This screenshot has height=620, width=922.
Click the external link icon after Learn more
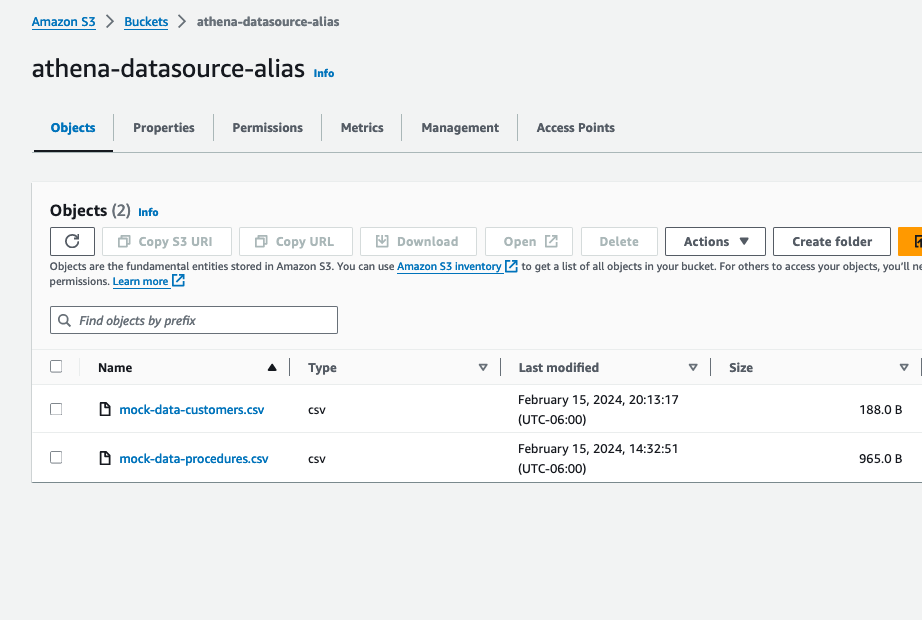(x=178, y=281)
